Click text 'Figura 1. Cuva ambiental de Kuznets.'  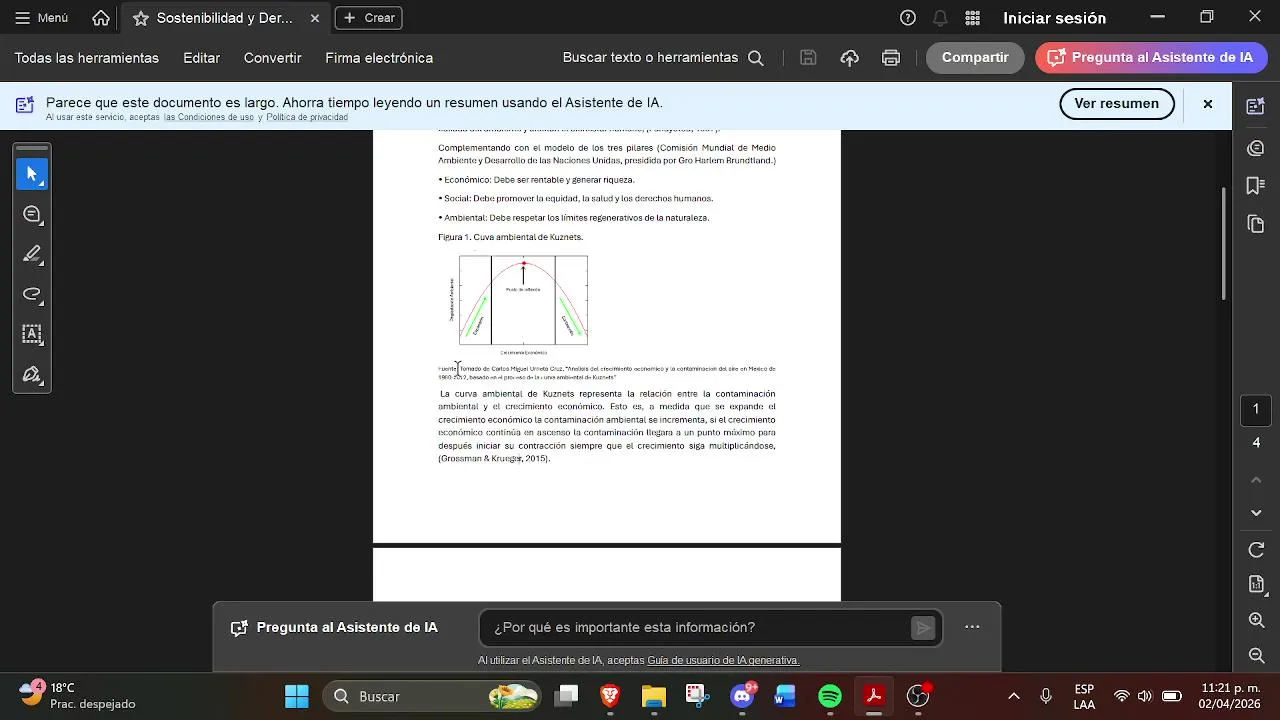point(510,237)
